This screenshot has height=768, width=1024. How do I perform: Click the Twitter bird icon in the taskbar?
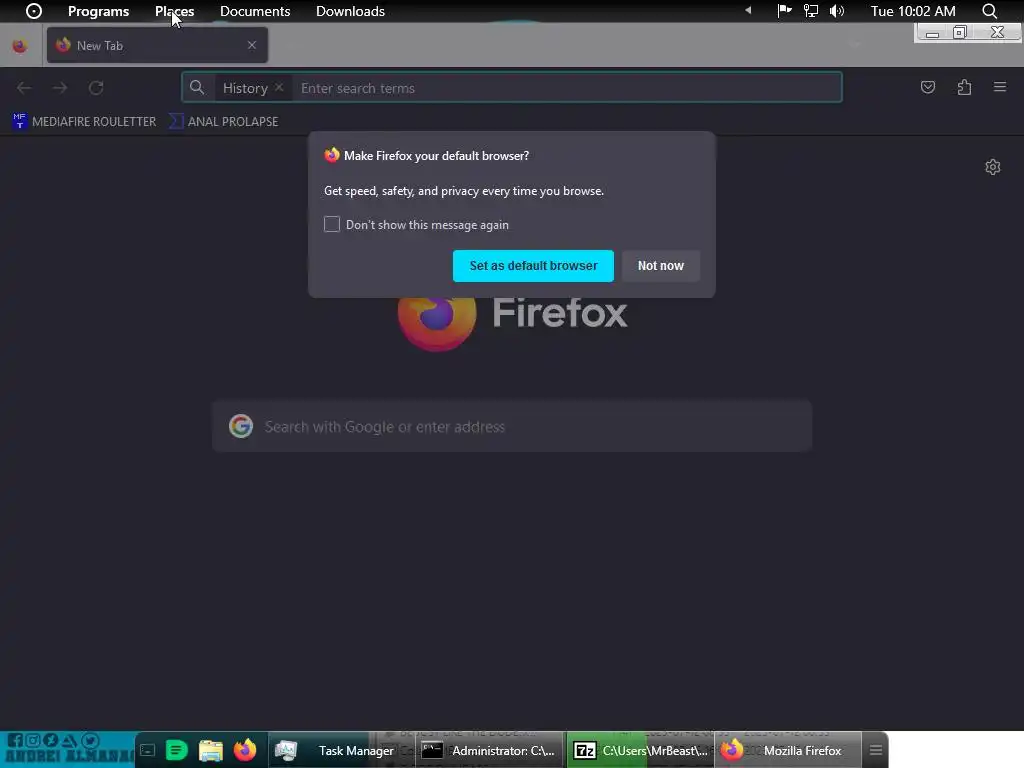(x=90, y=740)
